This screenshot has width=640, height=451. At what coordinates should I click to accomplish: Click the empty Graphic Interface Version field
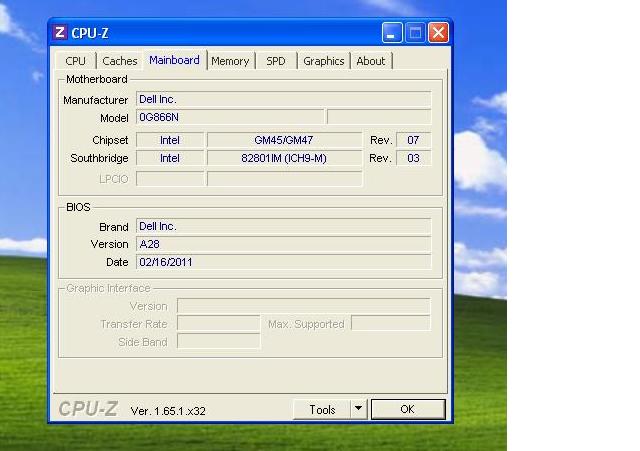pyautogui.click(x=304, y=306)
